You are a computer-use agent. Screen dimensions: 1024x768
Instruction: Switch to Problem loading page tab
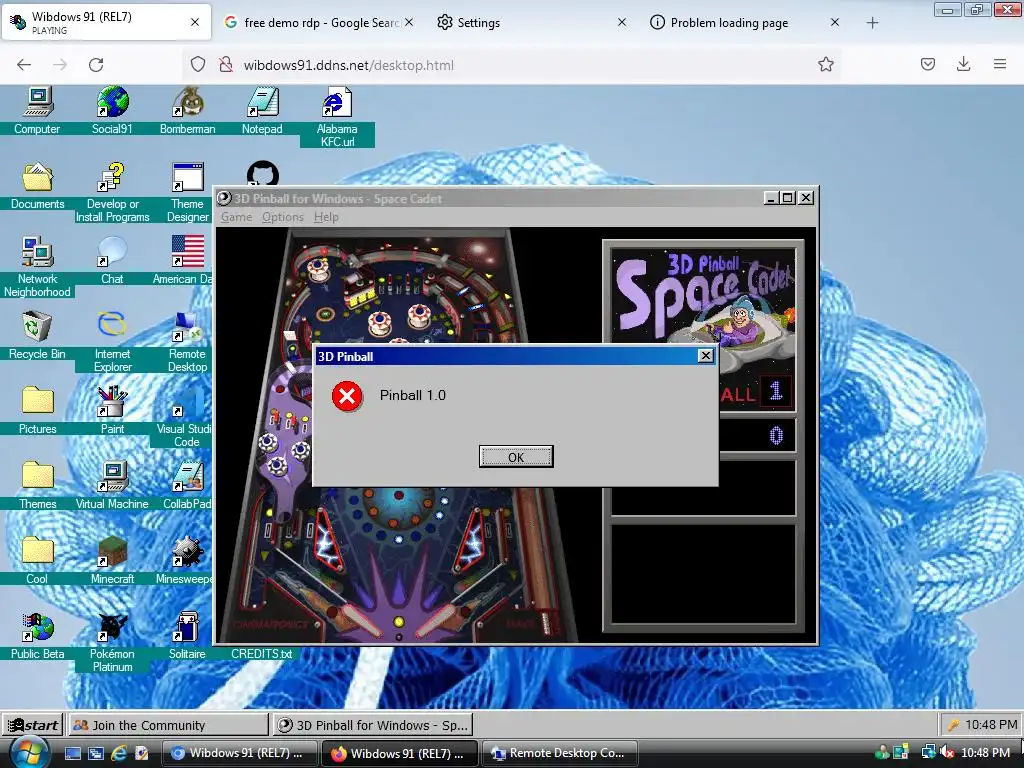click(x=744, y=22)
